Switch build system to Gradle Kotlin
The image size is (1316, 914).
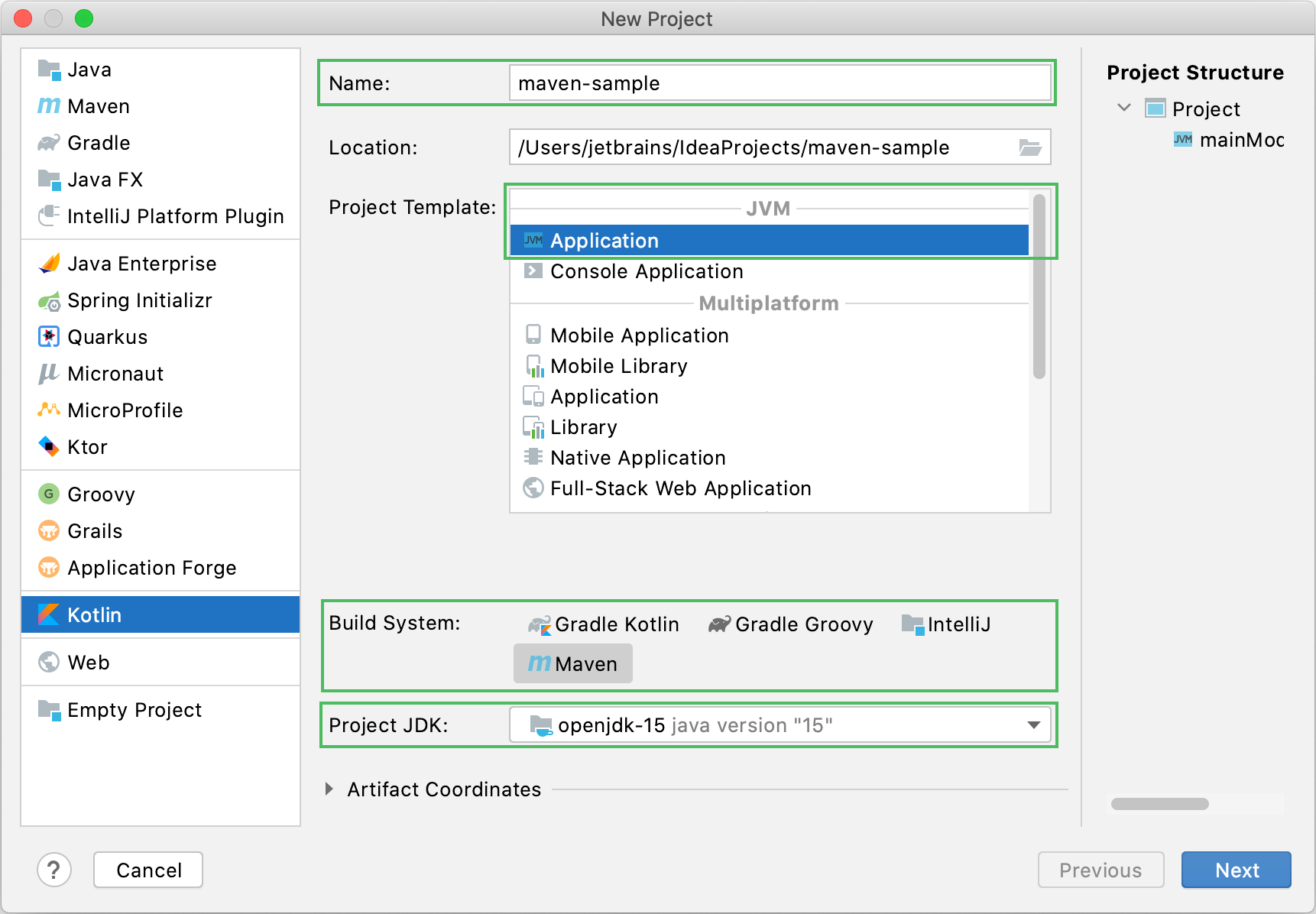coord(604,624)
